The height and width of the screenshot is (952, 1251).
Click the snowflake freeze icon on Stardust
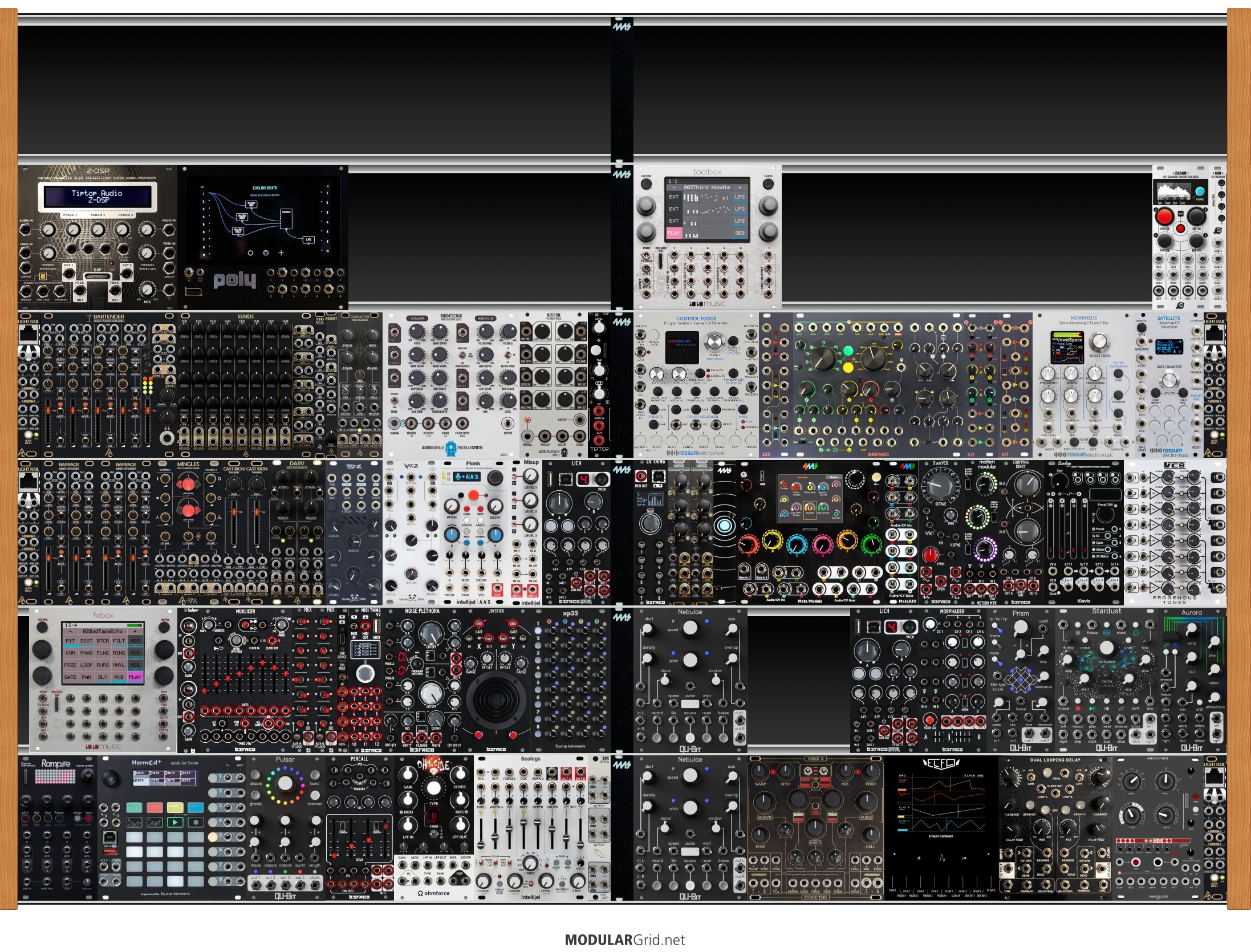tap(1078, 633)
